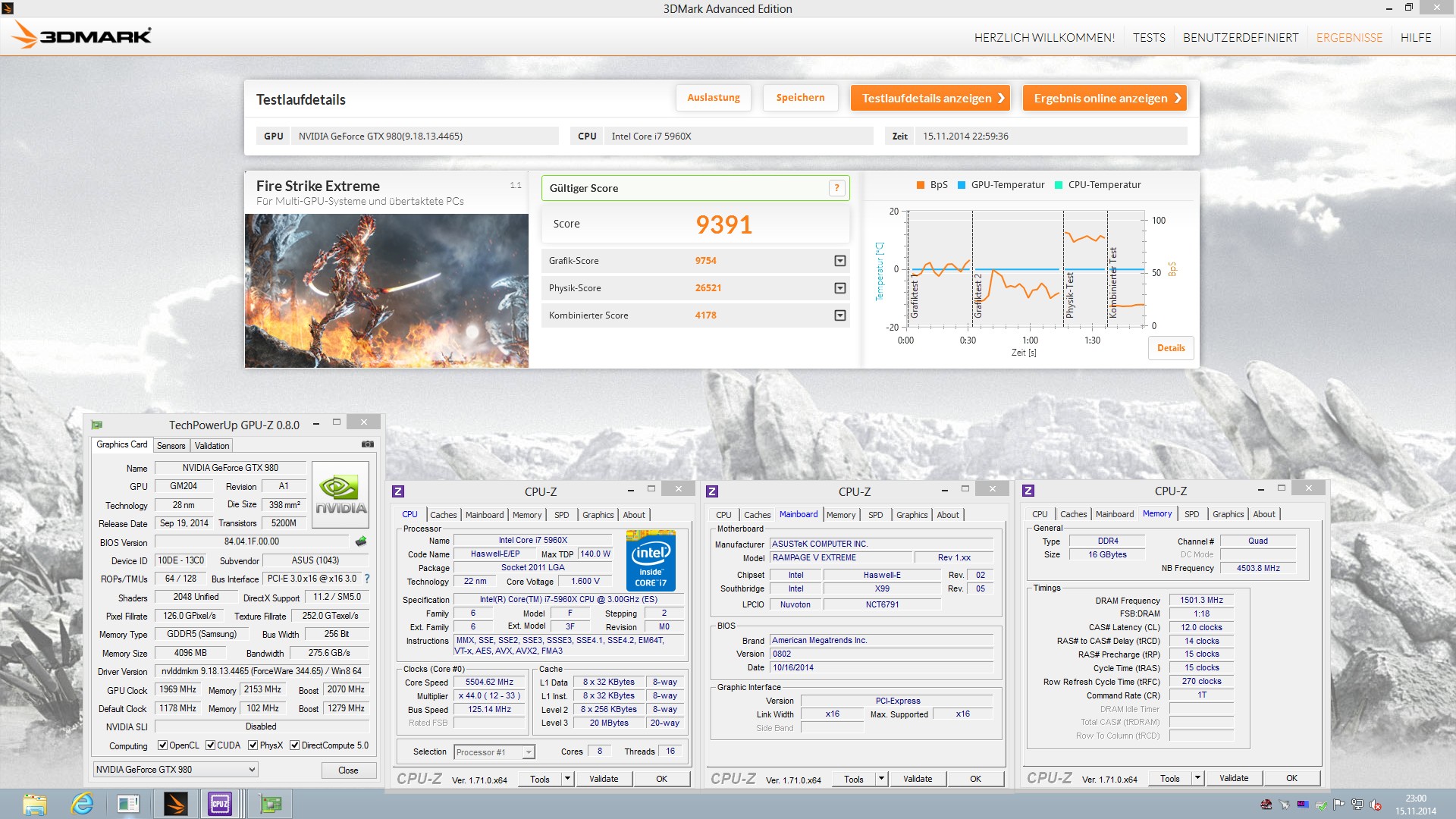Click the GPU-Z title bar app icon

pyautogui.click(x=97, y=425)
